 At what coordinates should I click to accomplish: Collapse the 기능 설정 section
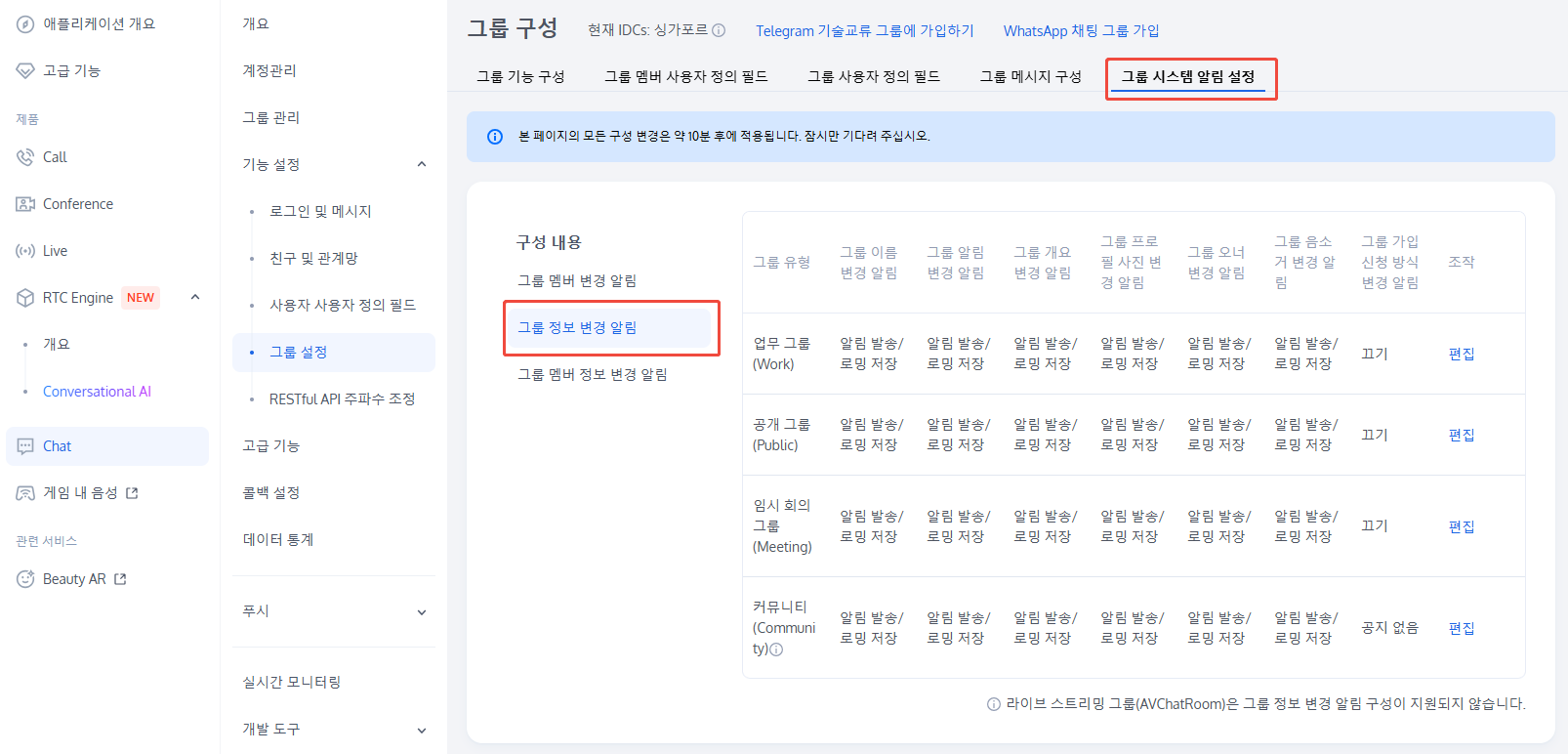(422, 164)
